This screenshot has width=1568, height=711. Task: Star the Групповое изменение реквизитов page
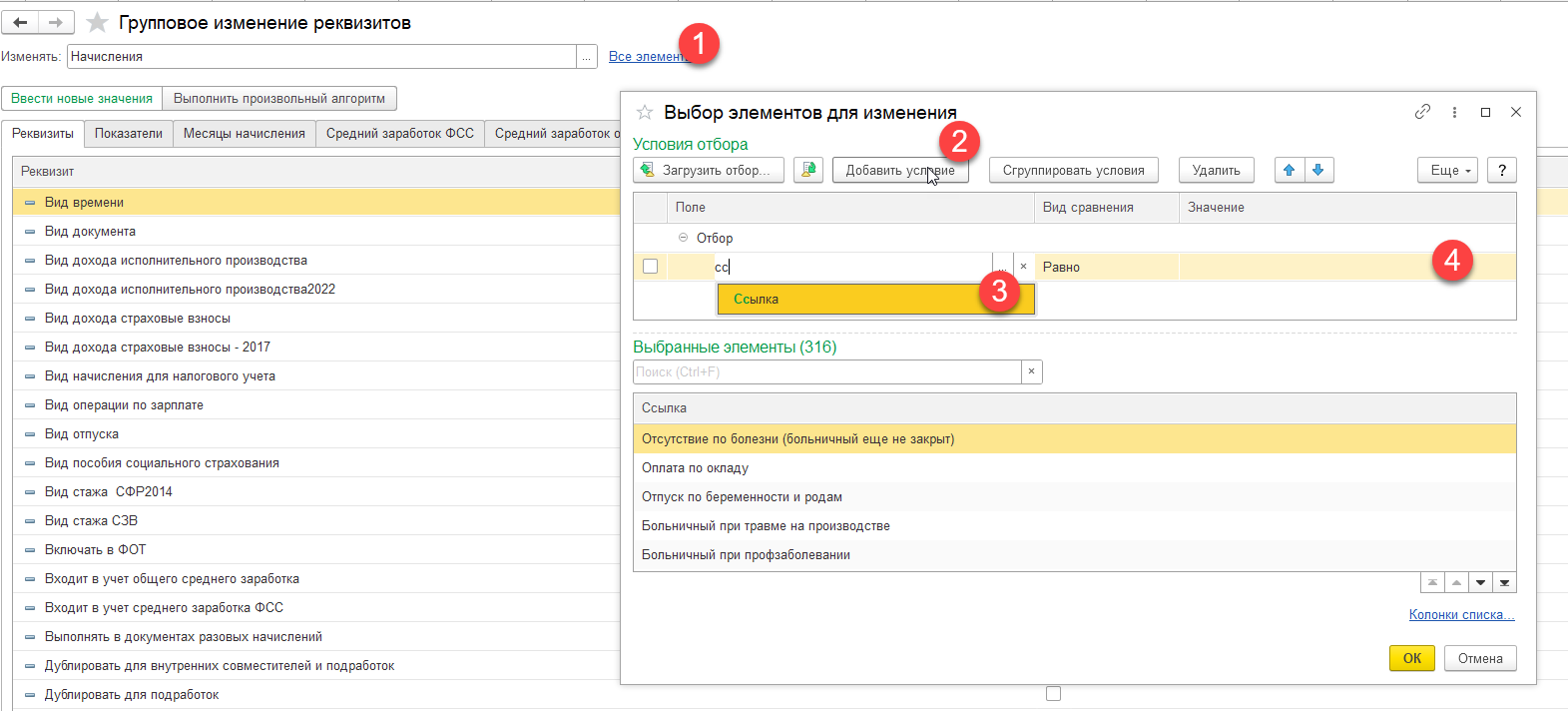coord(97,23)
